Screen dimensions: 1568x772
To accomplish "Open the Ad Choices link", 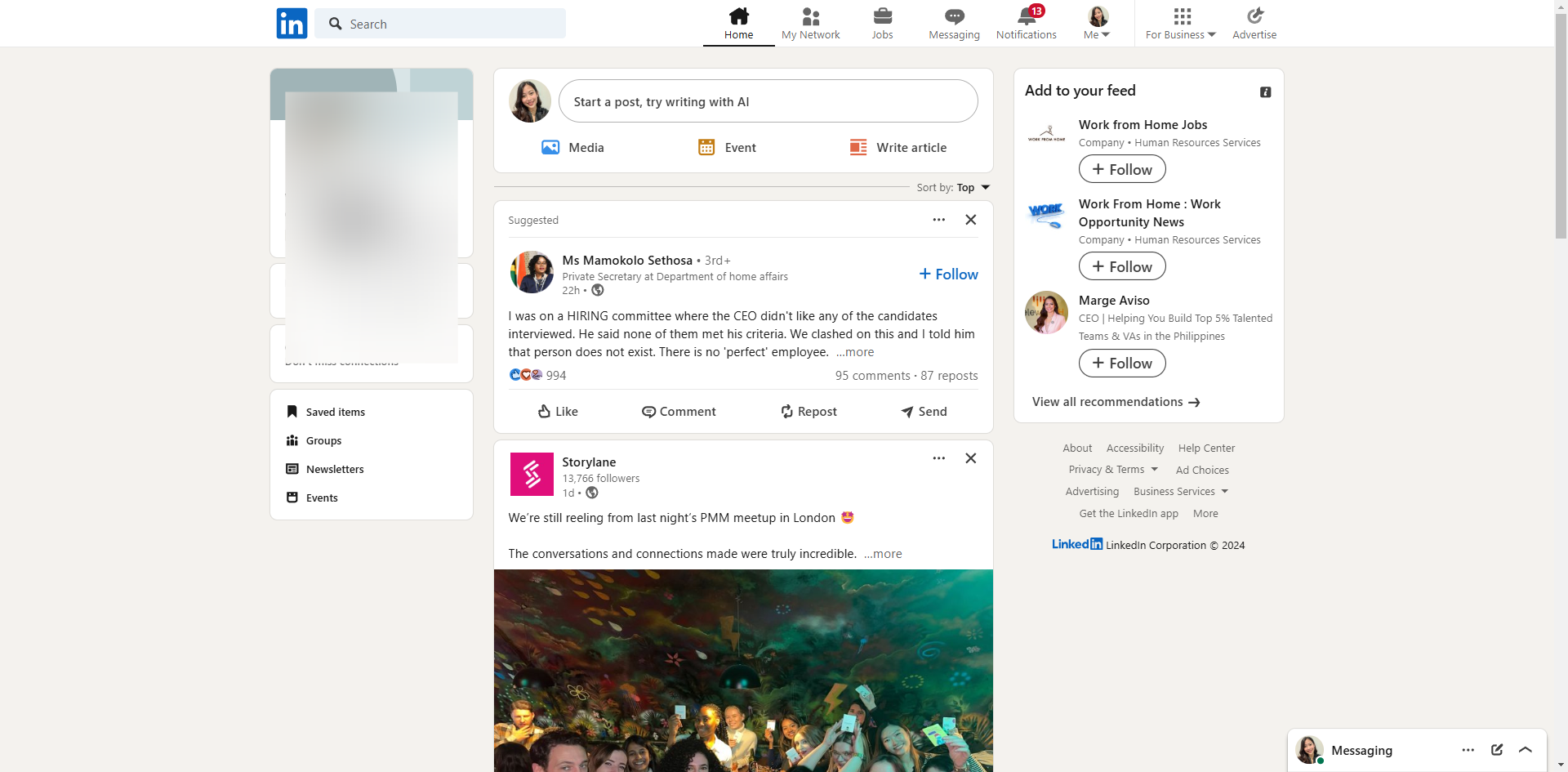I will point(1202,471).
